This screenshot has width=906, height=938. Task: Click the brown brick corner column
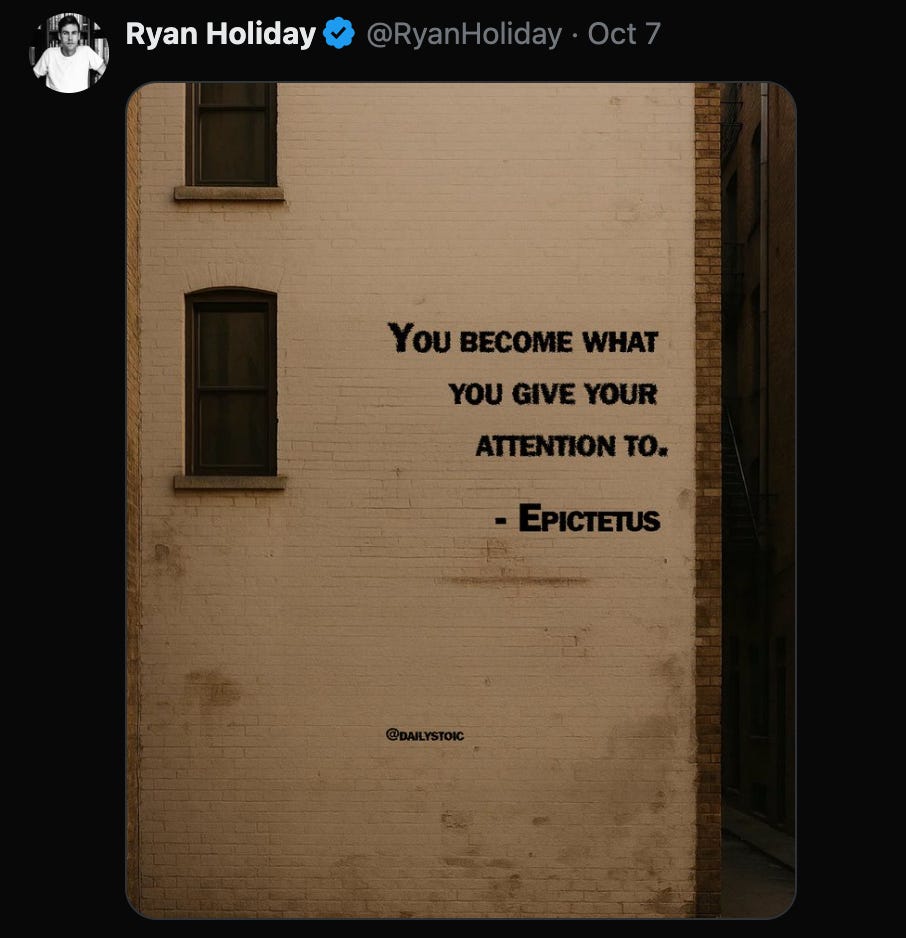pos(708,500)
